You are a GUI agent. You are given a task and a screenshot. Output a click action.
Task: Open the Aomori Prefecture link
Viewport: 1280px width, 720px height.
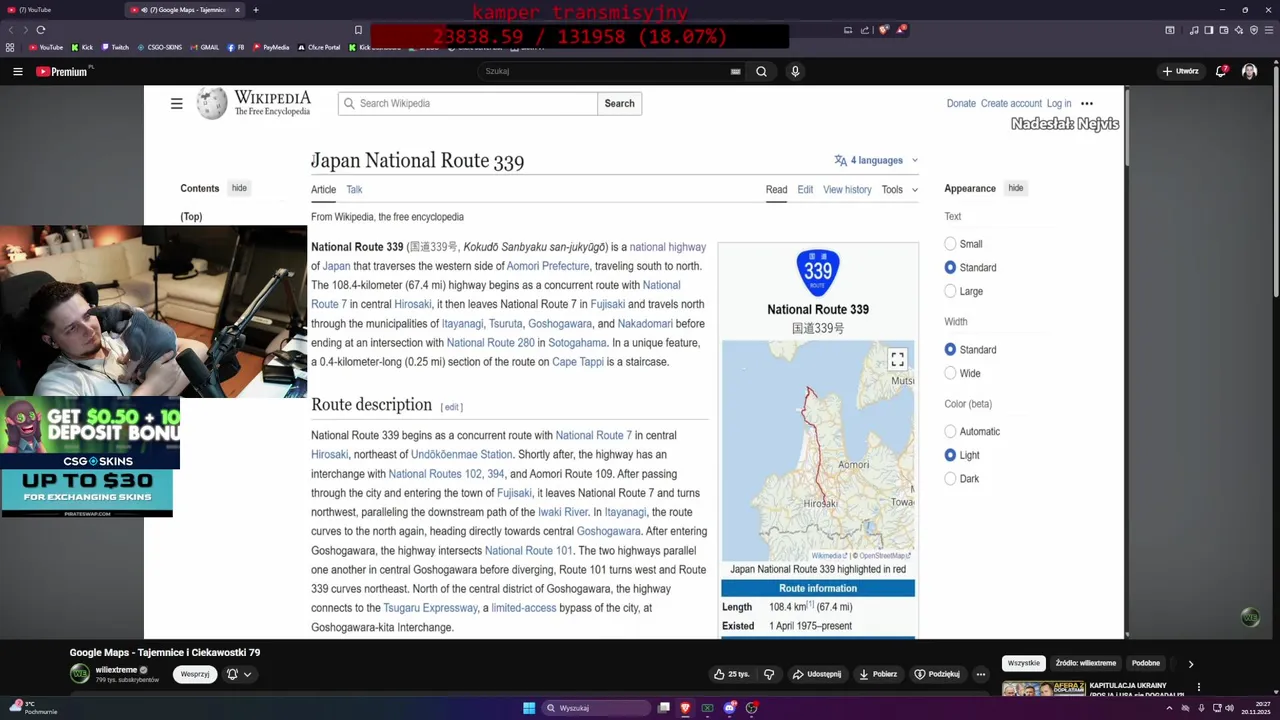click(547, 266)
